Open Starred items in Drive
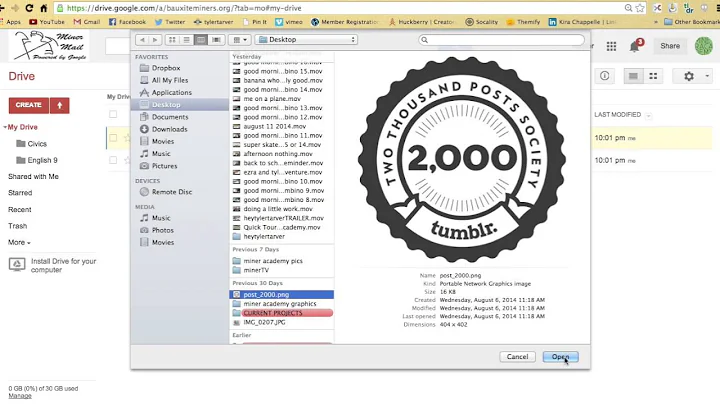The width and height of the screenshot is (720, 404). (x=20, y=193)
